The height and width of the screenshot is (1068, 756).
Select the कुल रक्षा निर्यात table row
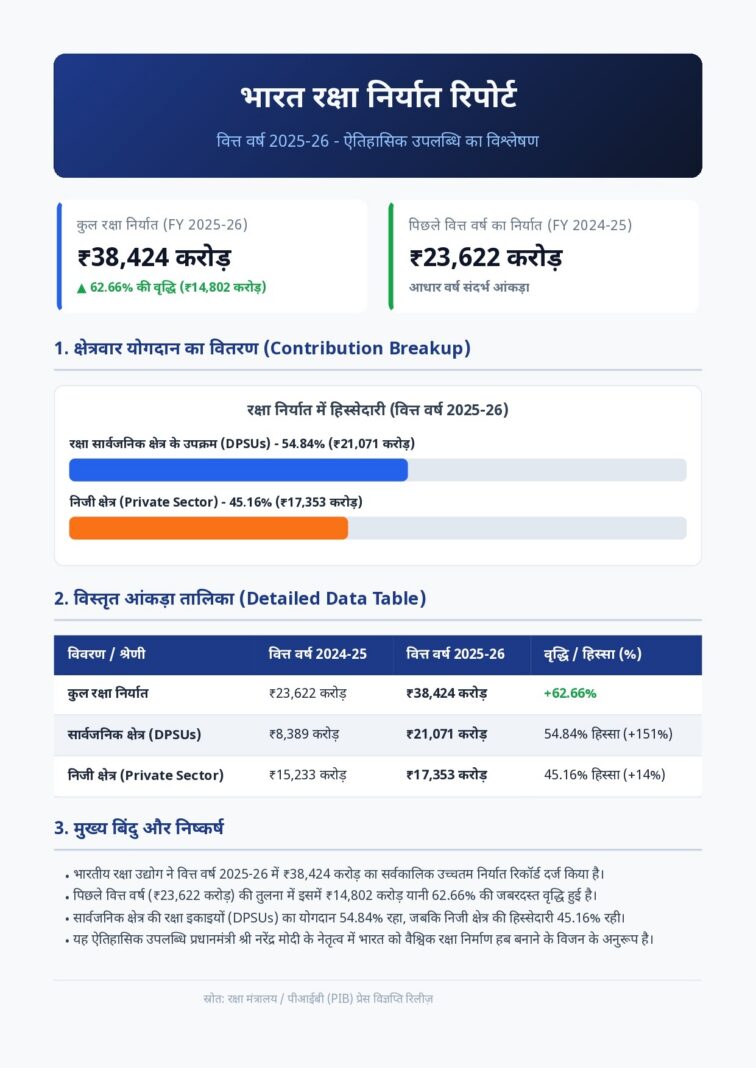click(x=378, y=694)
